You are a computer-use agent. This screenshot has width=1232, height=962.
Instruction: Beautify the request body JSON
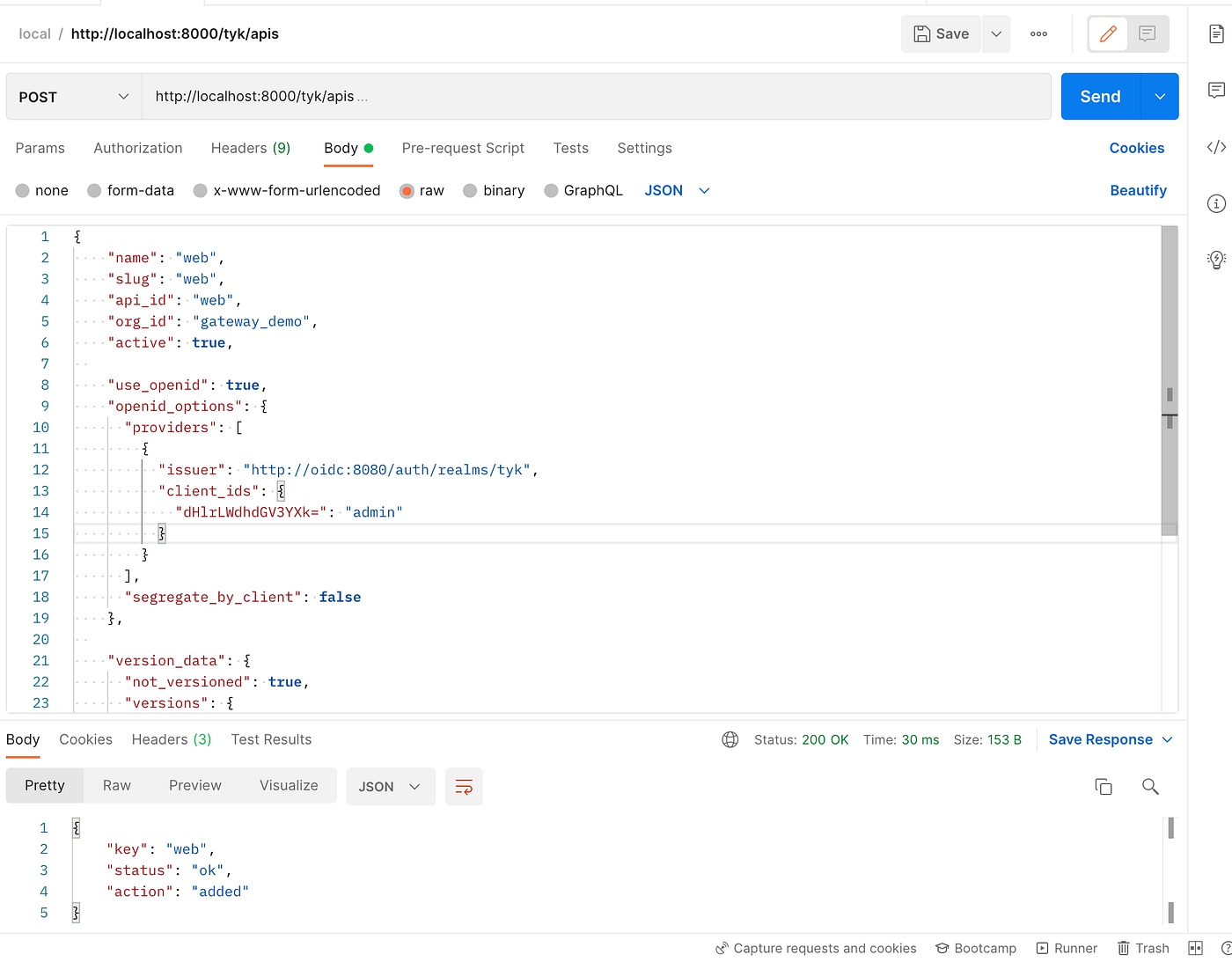click(x=1138, y=190)
